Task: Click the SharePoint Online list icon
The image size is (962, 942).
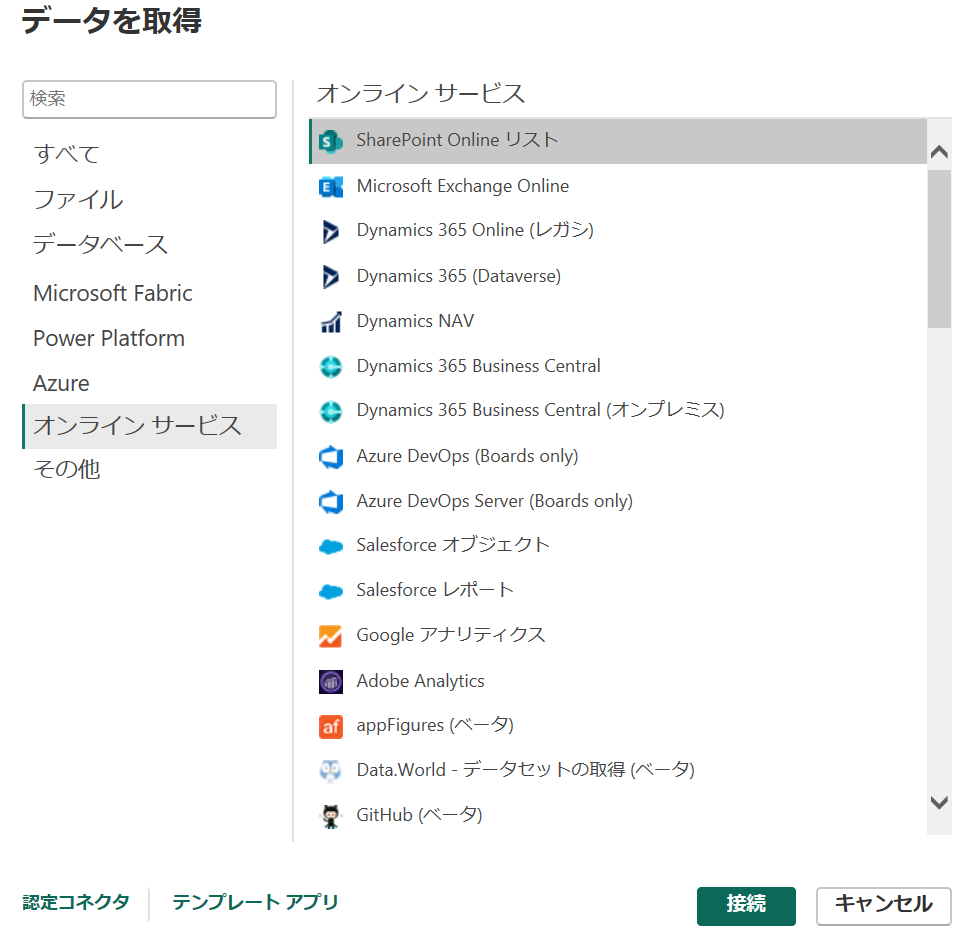Action: click(331, 142)
